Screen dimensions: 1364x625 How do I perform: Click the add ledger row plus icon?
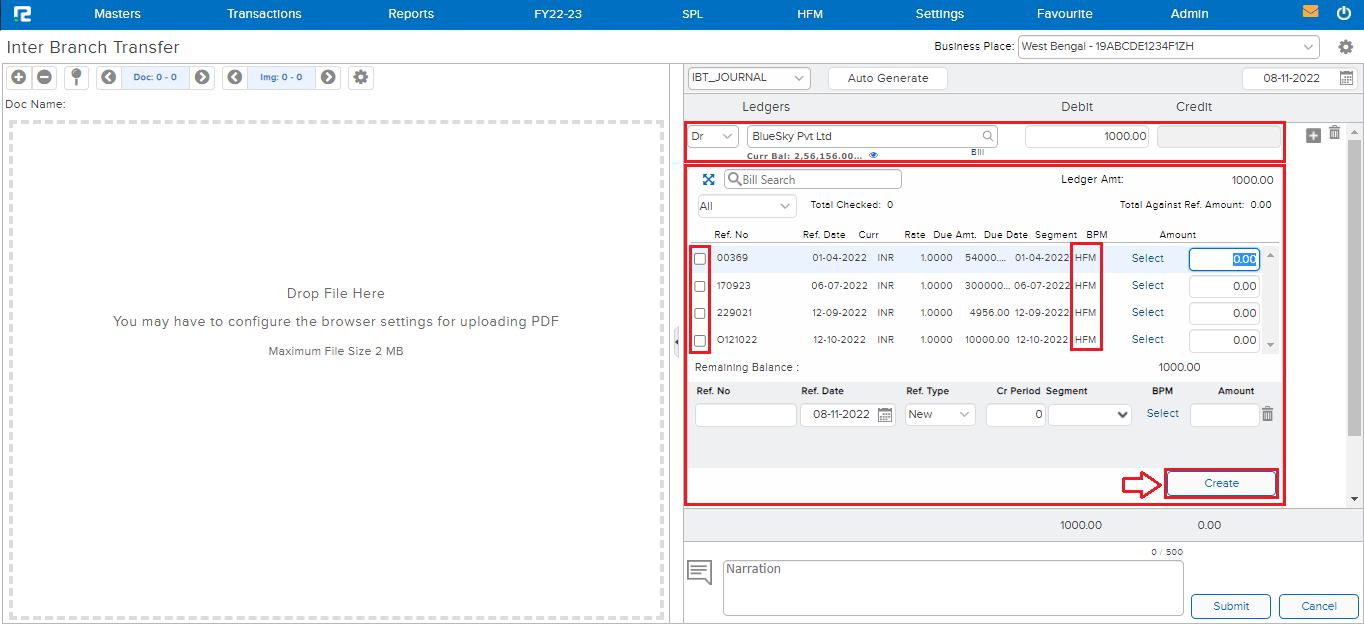(x=1313, y=135)
